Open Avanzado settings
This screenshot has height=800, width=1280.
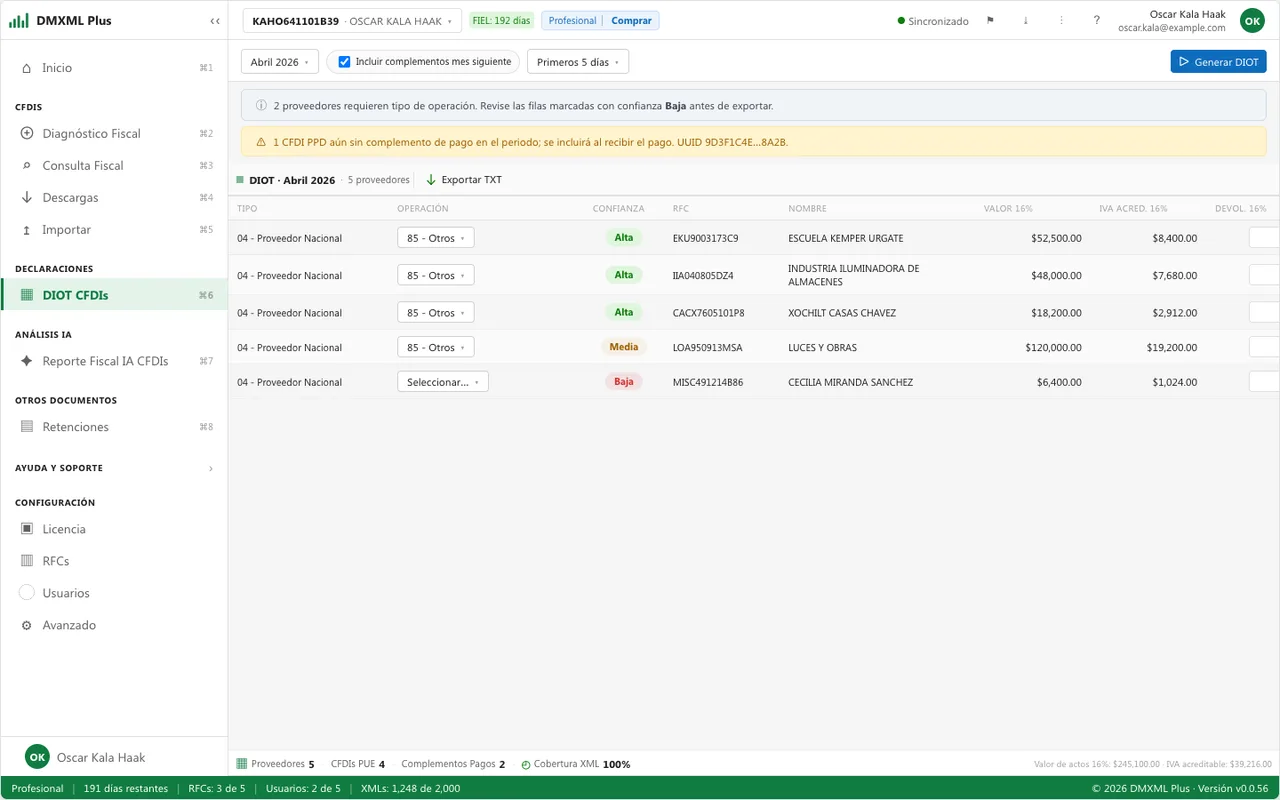pyautogui.click(x=114, y=625)
